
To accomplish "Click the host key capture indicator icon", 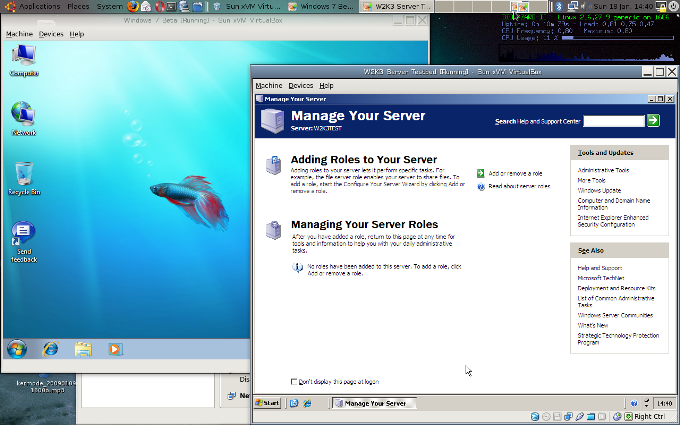I will pyautogui.click(x=628, y=417).
